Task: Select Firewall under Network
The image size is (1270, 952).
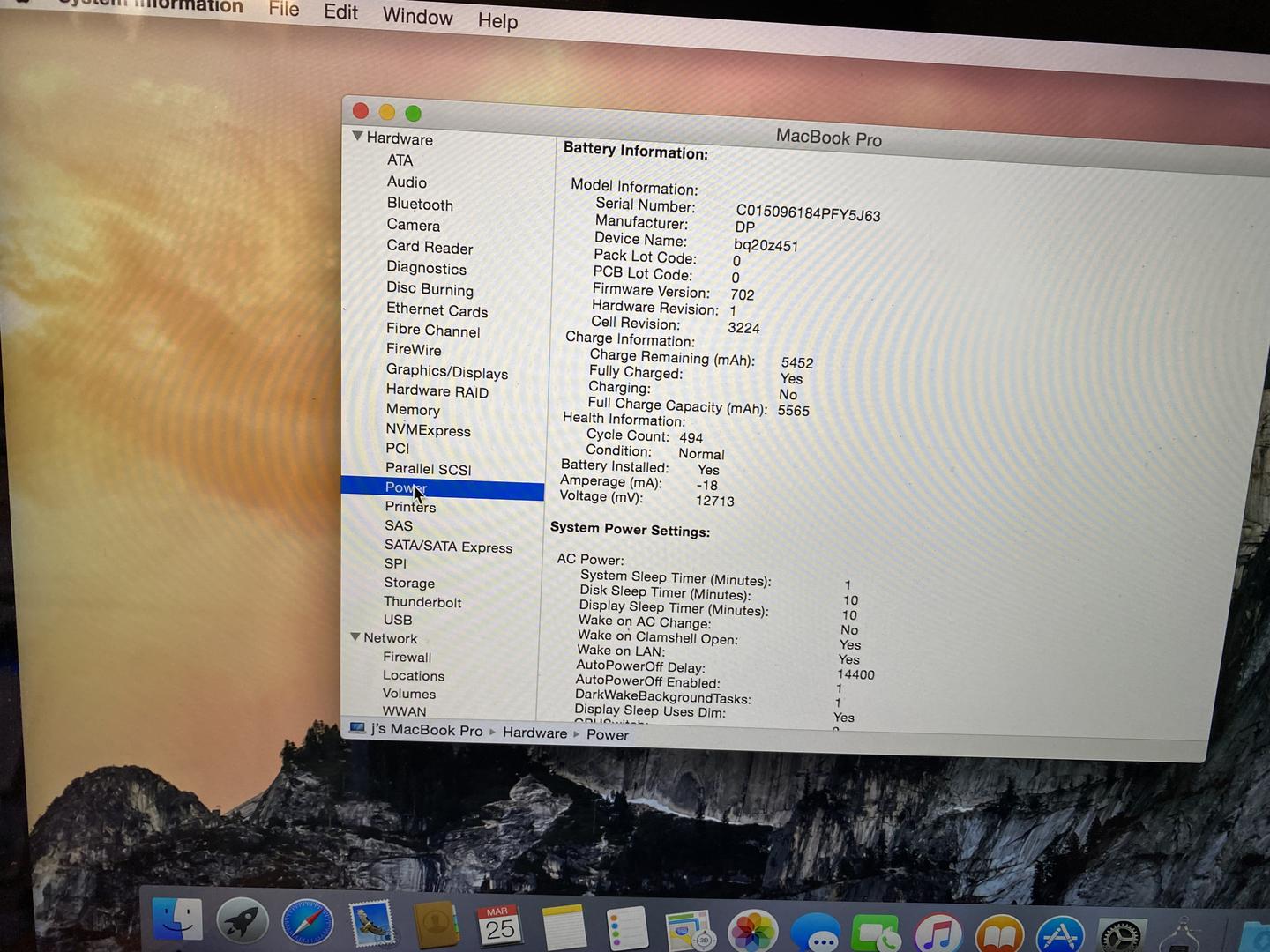Action: (407, 657)
